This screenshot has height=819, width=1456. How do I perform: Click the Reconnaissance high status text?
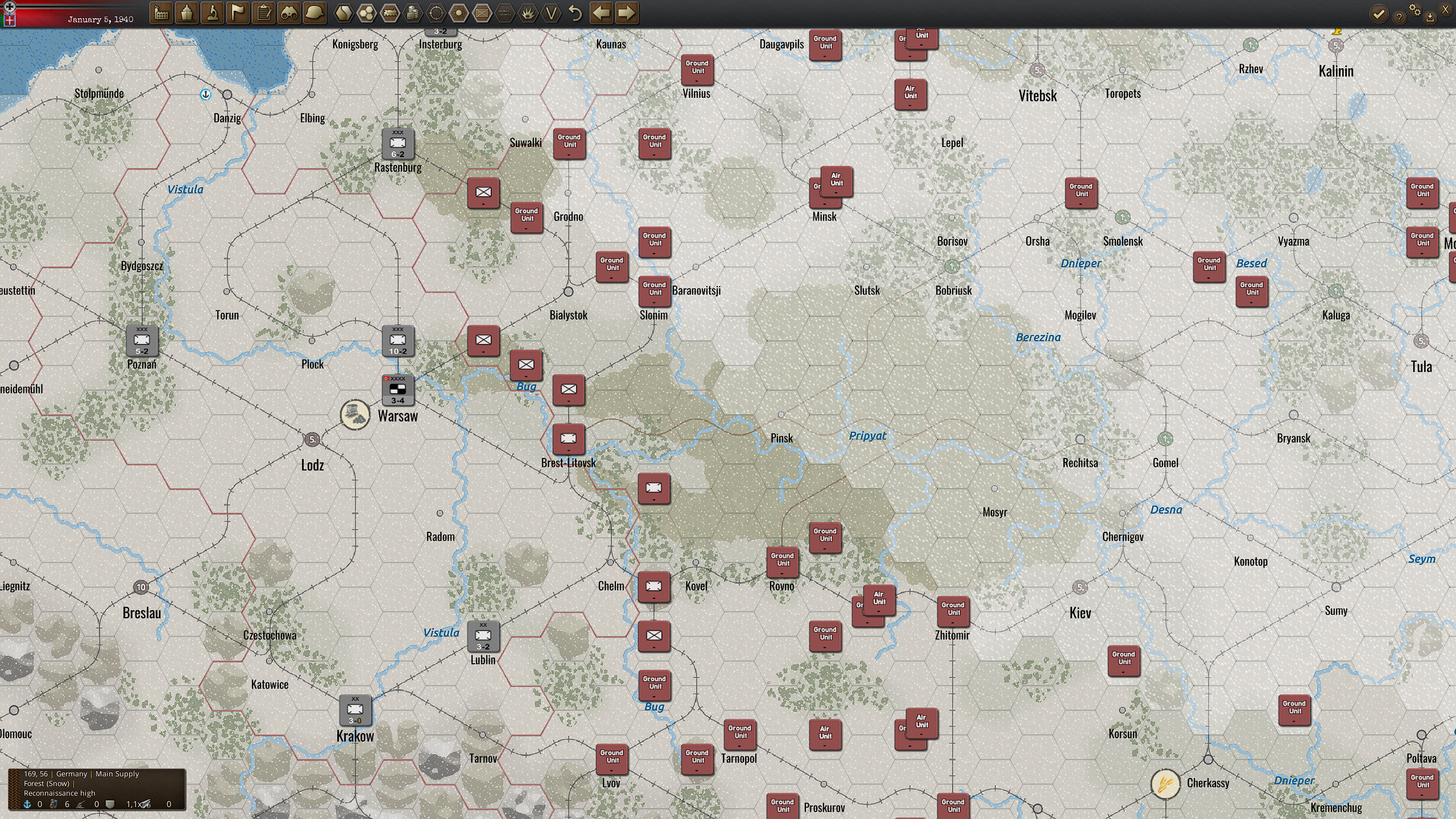tap(60, 793)
